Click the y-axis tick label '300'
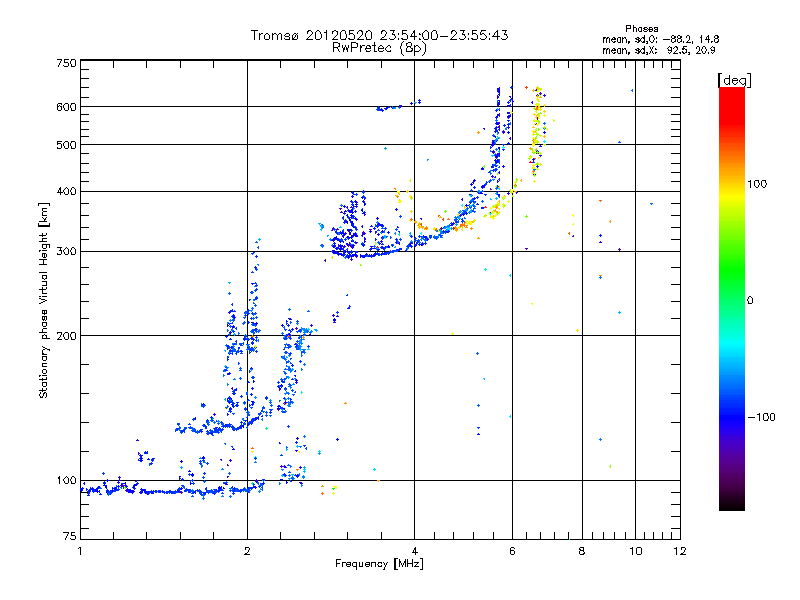The width and height of the screenshot is (800, 600). [66, 251]
